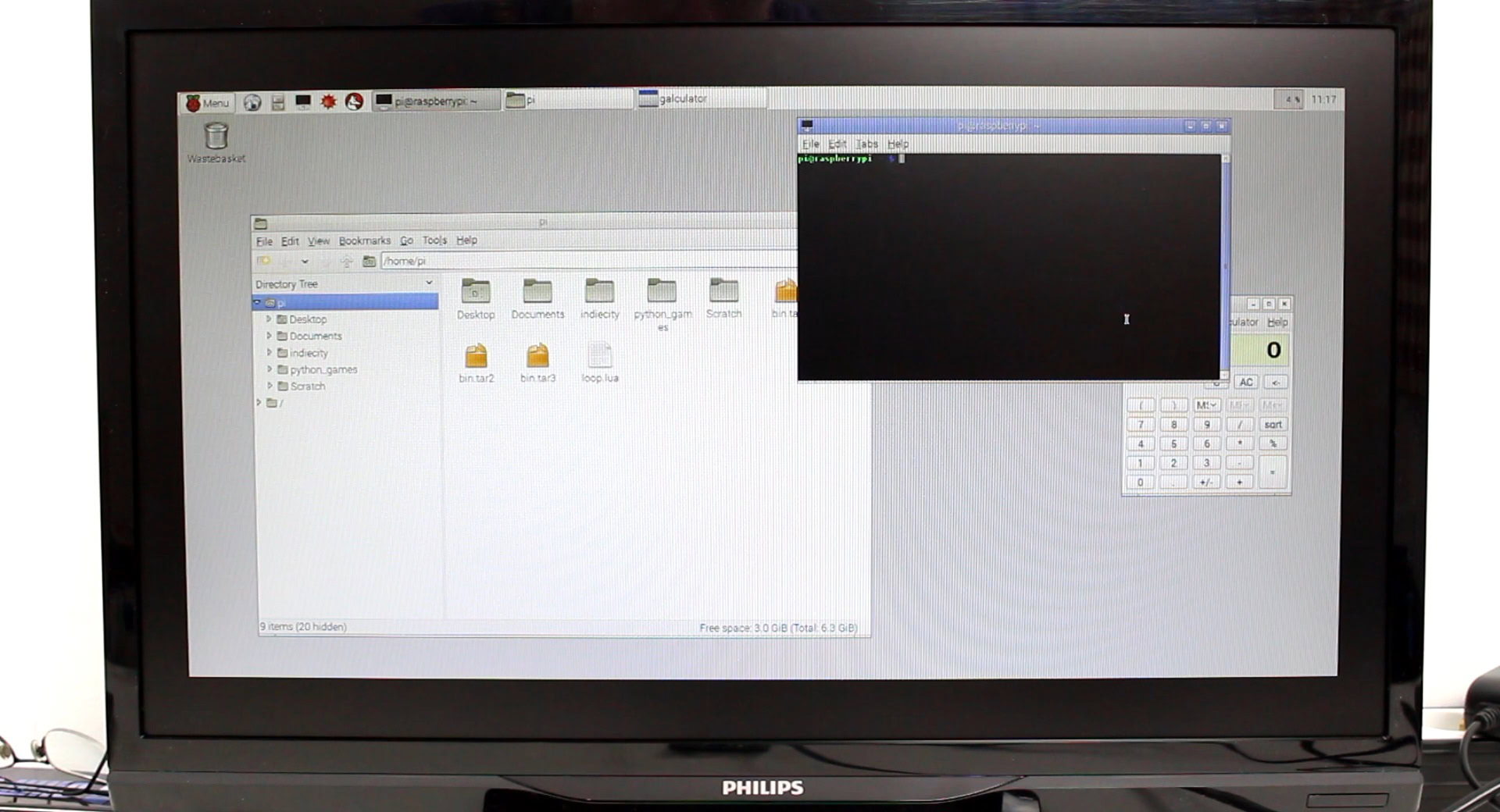Image resolution: width=1500 pixels, height=812 pixels.
Task: Launch the Wolfram icon in the panel
Action: click(x=354, y=101)
